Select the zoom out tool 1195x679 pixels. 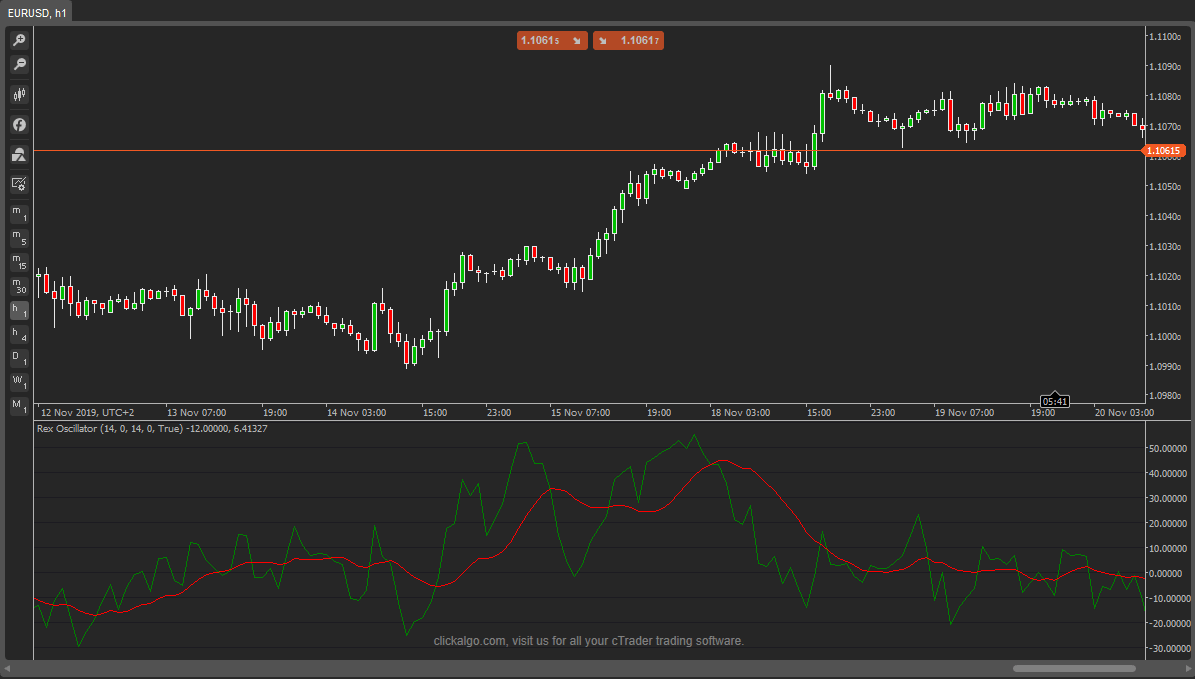19,64
